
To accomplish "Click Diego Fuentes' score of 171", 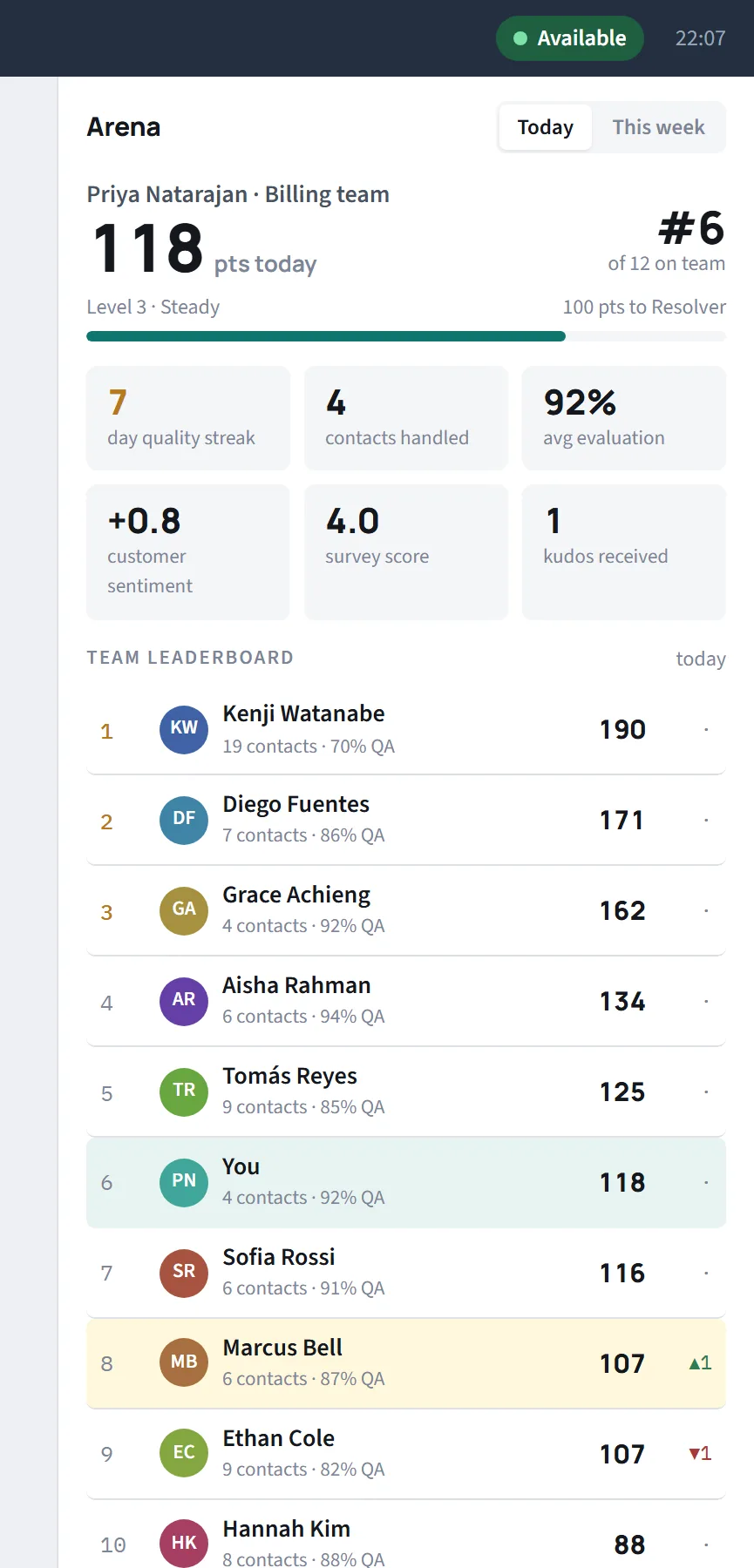I will point(622,821).
